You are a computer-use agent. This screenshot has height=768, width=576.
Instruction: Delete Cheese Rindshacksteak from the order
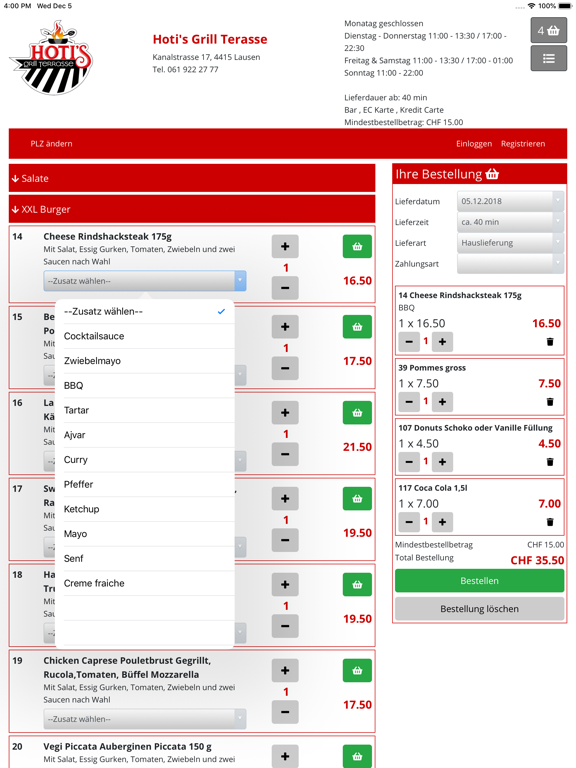[x=550, y=342]
